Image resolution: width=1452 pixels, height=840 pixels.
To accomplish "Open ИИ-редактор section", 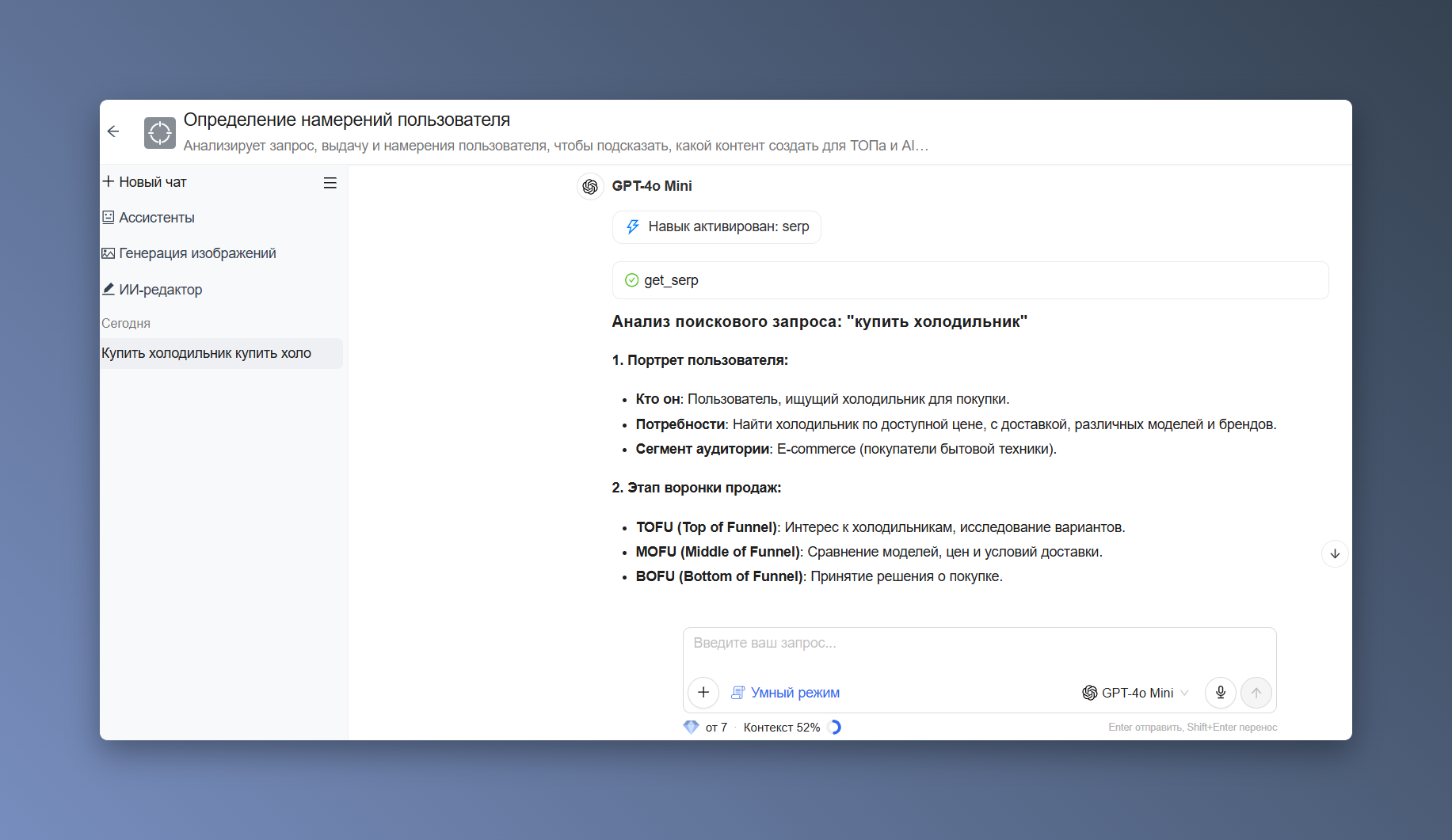I will [x=152, y=290].
